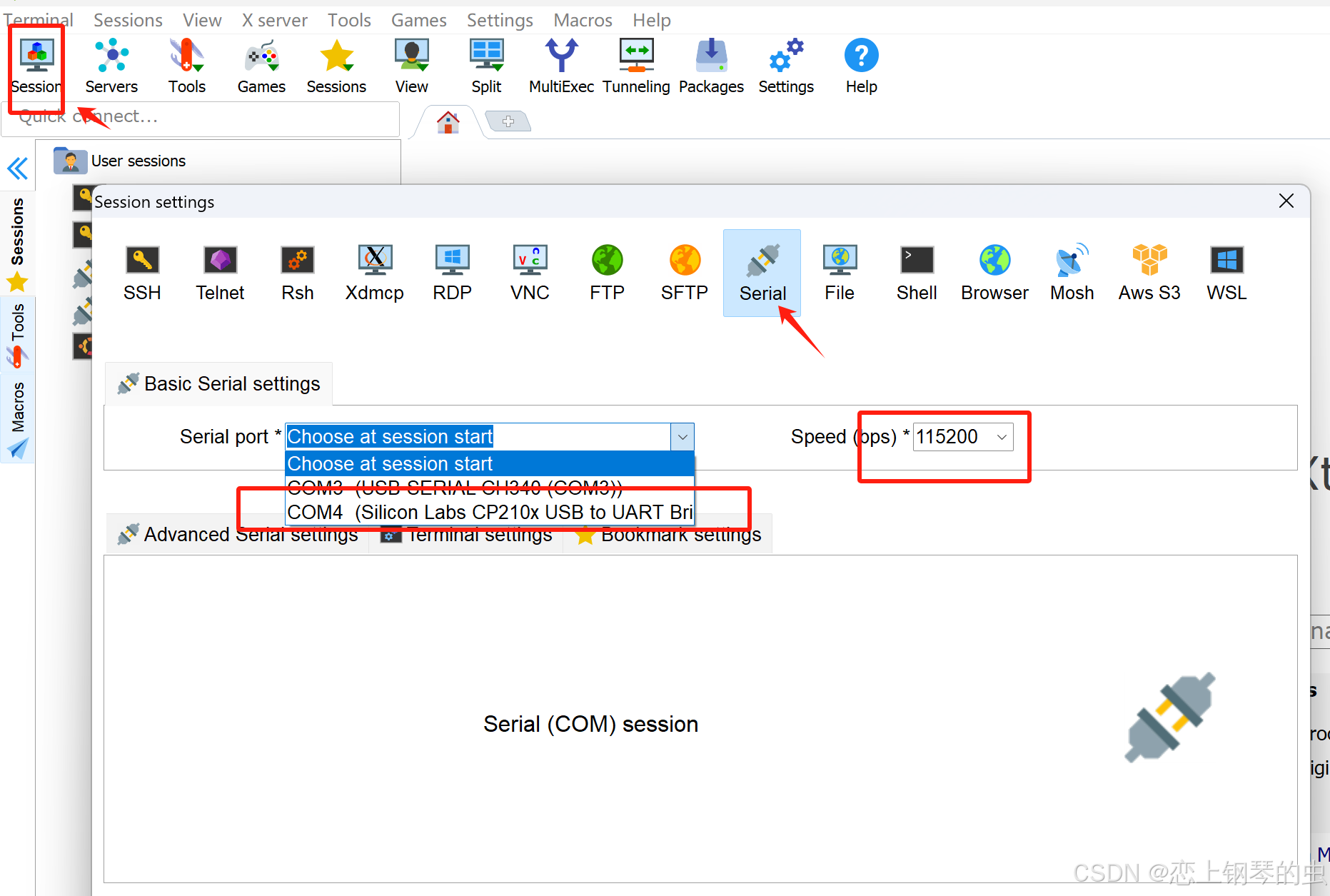
Task: Choose COM4 Silicon Labs CP210x port
Action: (x=490, y=513)
